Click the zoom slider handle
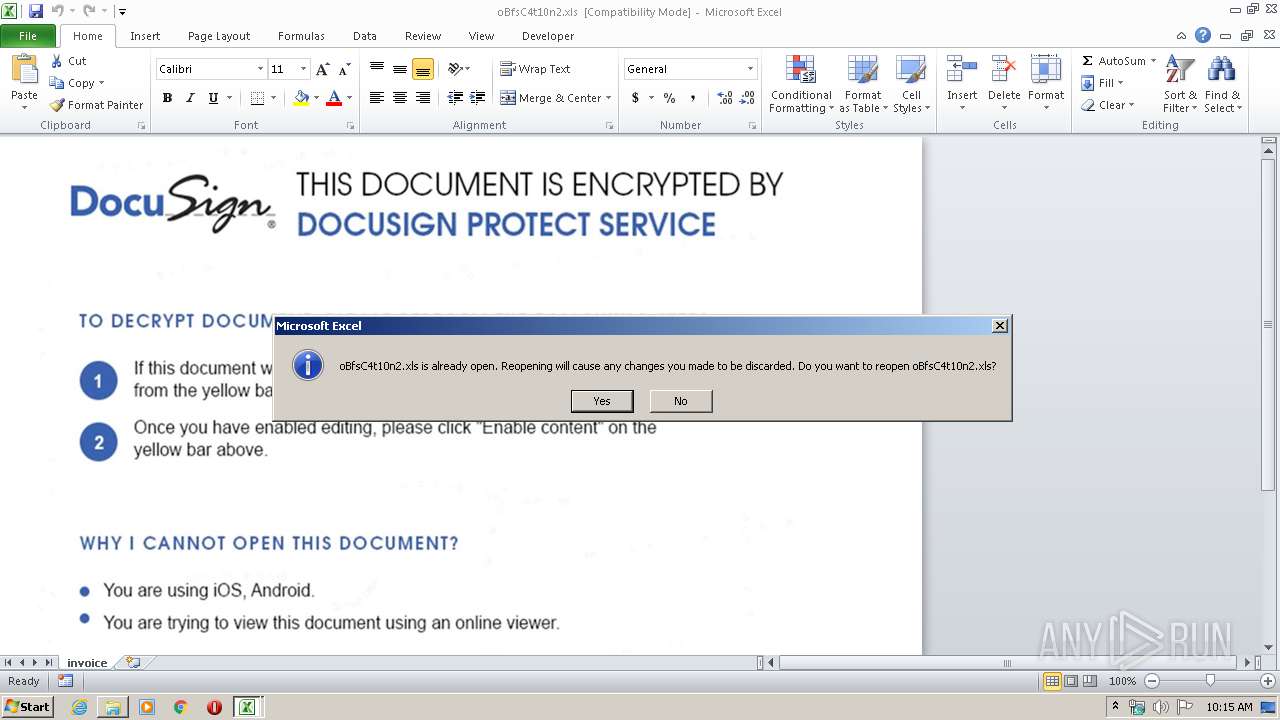1280x720 pixels. coord(1210,681)
